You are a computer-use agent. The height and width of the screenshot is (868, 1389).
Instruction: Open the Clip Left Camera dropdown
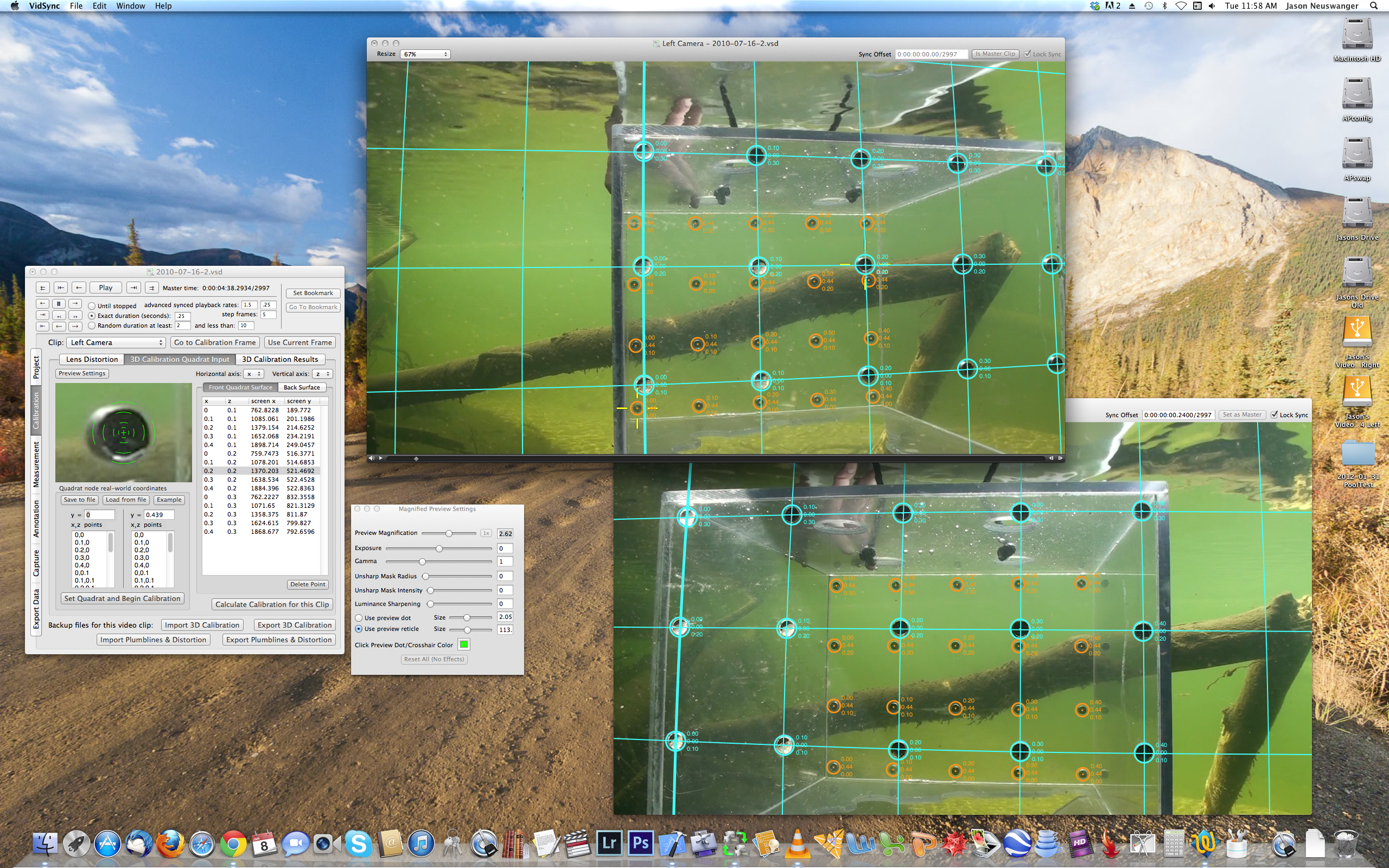pyautogui.click(x=117, y=343)
